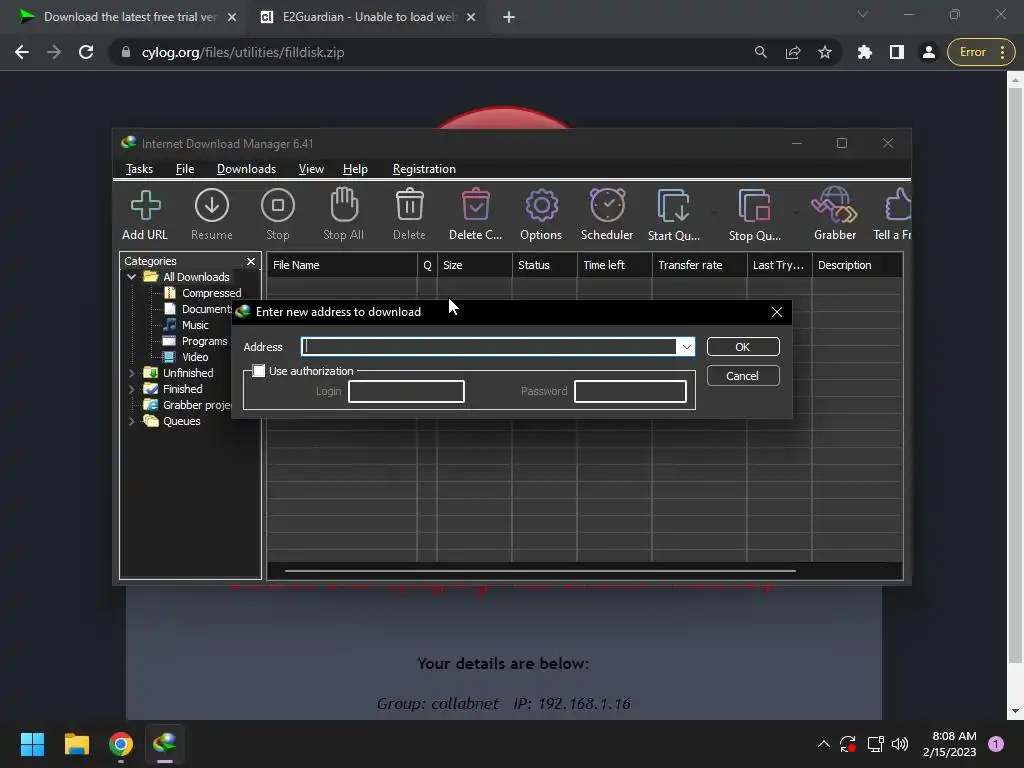Click the Chrome back arrow
Screen dimensions: 1024x768
pos(22,52)
